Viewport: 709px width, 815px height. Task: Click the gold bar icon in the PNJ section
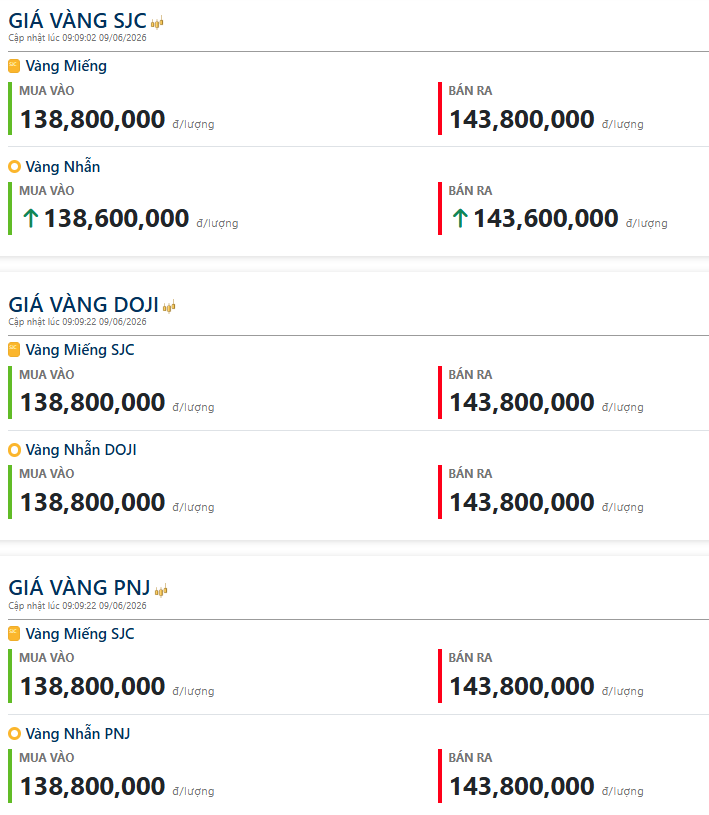14,634
